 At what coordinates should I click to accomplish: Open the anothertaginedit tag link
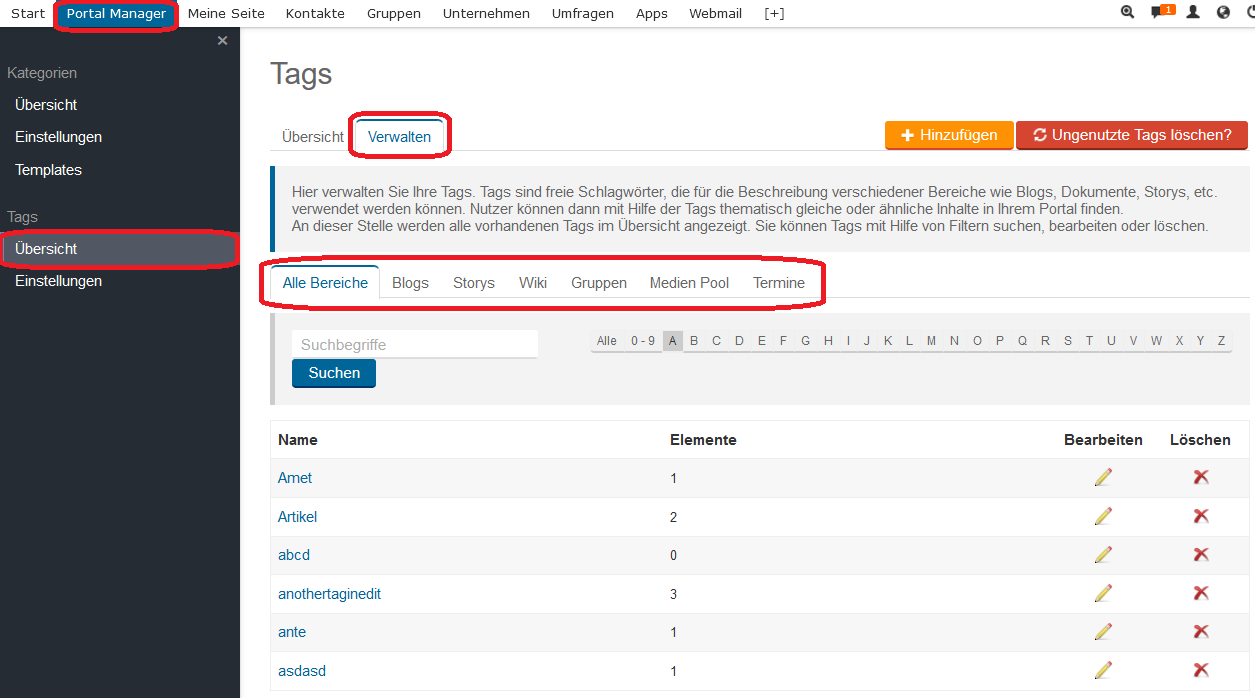329,594
